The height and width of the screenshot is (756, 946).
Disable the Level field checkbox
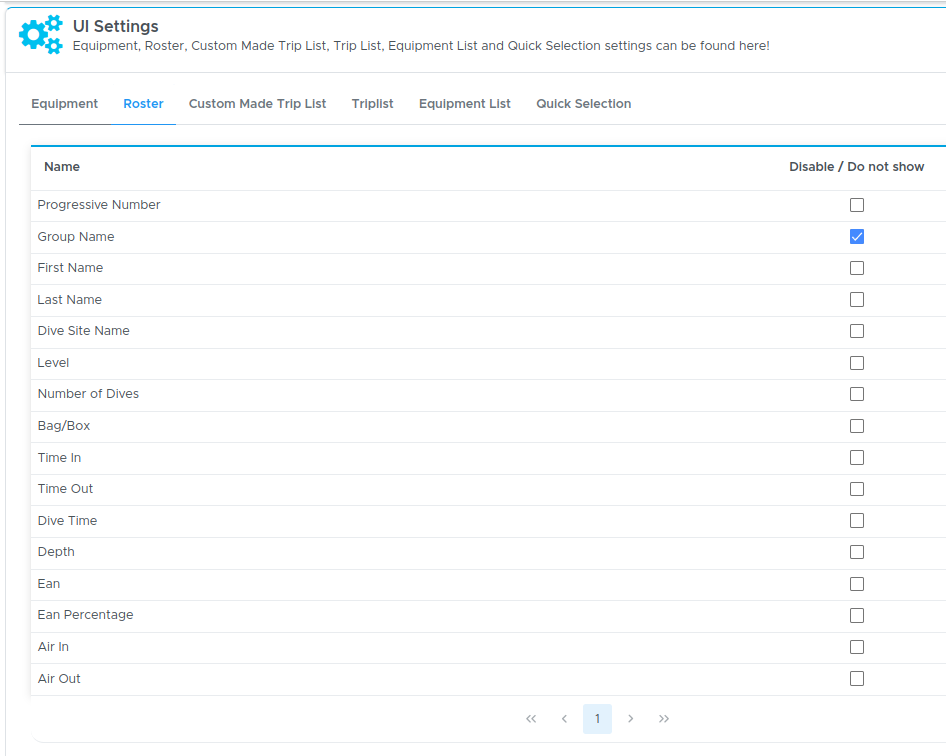857,363
